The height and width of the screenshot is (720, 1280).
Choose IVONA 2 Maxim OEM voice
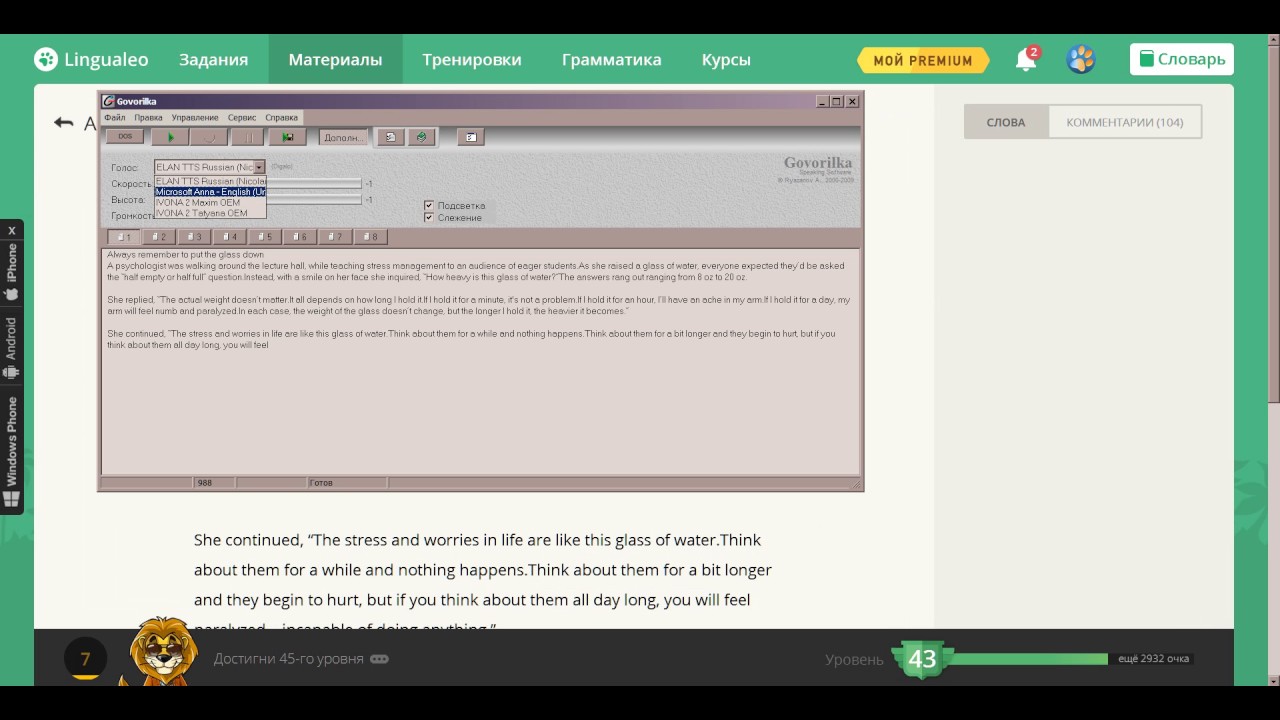tap(210, 202)
